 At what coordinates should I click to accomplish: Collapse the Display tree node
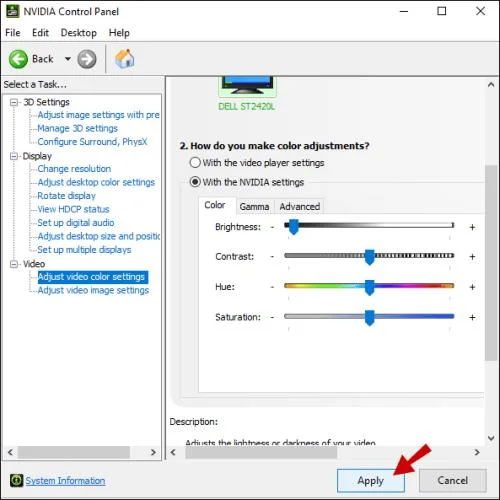14,156
